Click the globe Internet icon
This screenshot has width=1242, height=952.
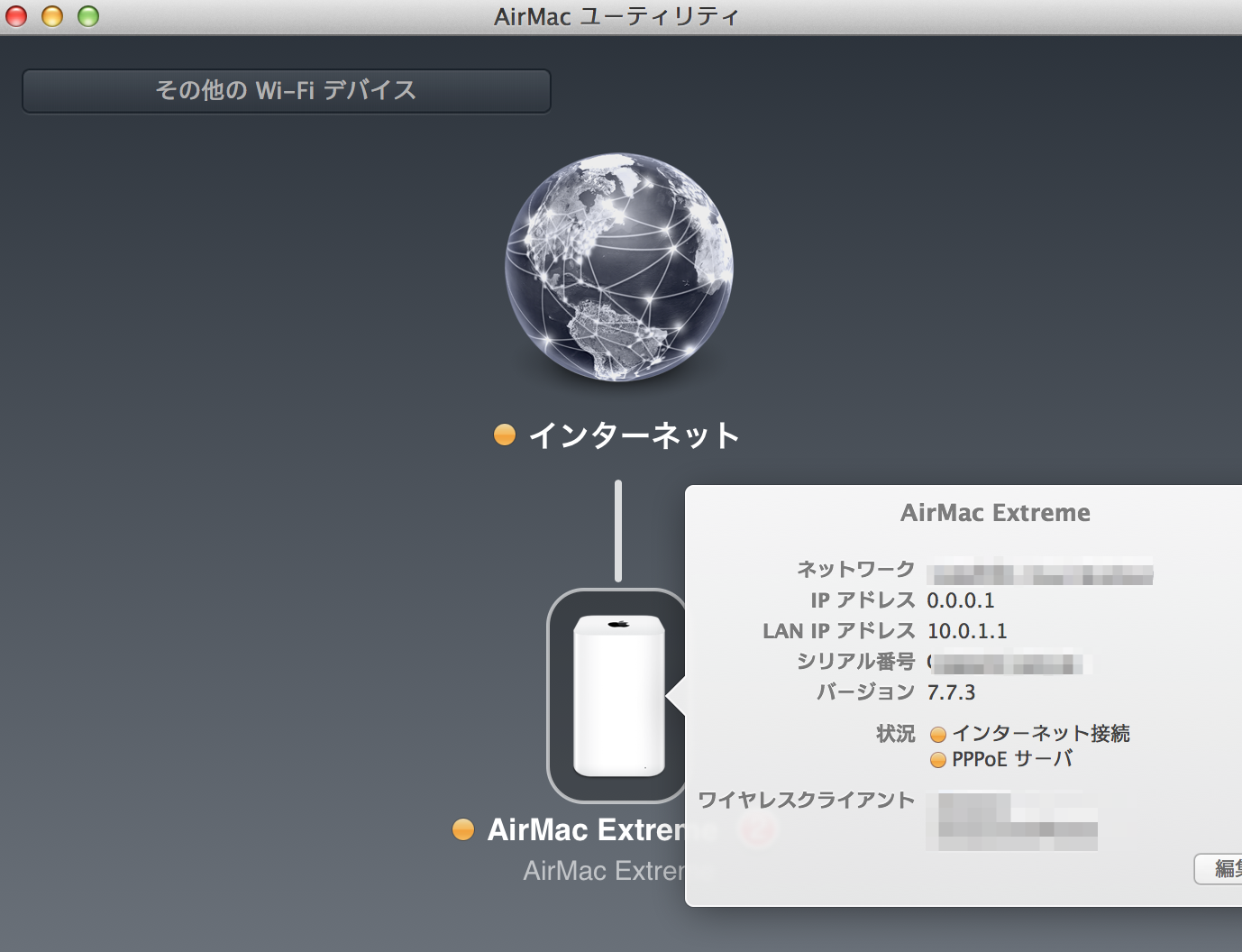click(618, 267)
